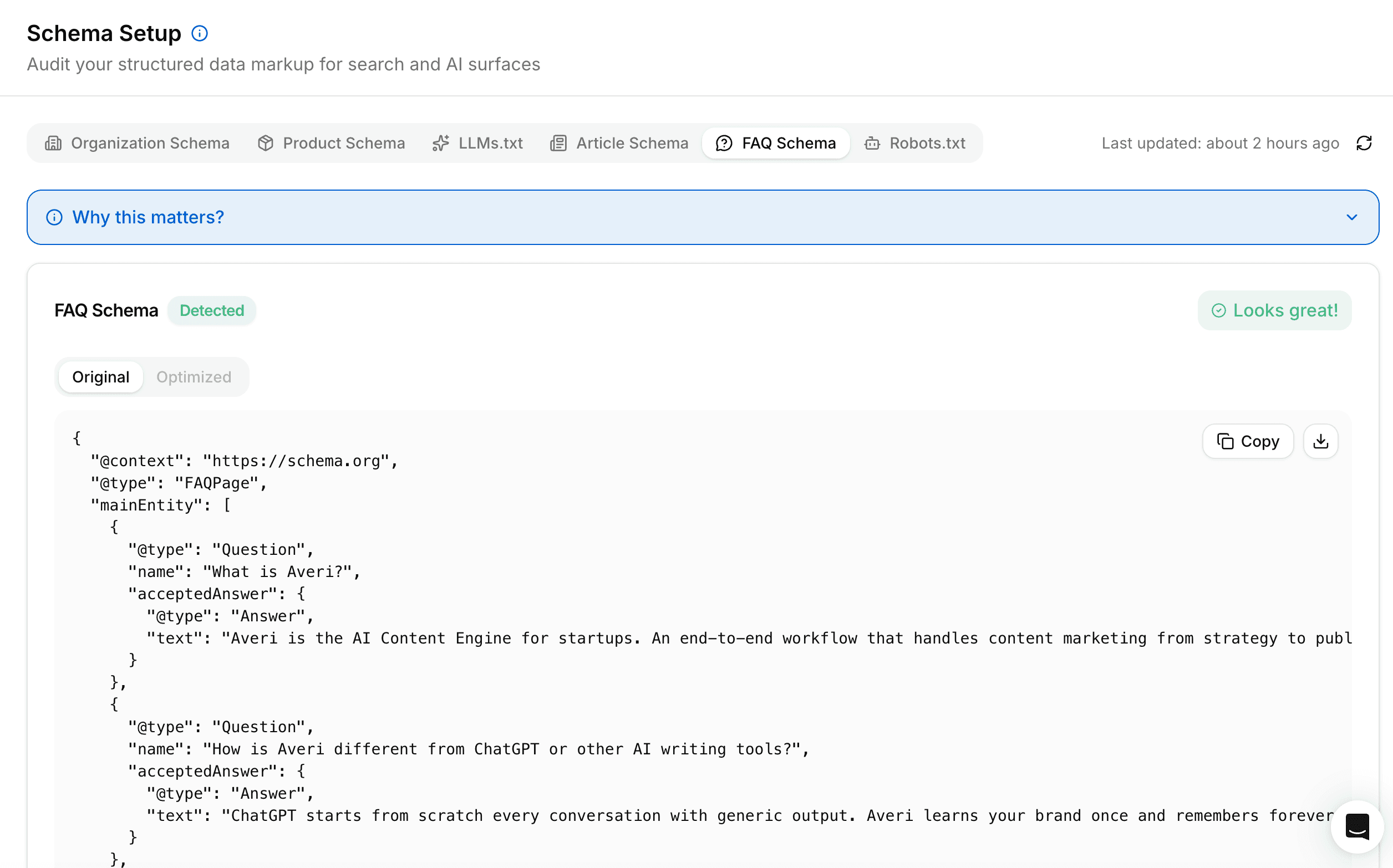The height and width of the screenshot is (868, 1393).
Task: Copy the FAQ schema code
Action: pyautogui.click(x=1248, y=441)
